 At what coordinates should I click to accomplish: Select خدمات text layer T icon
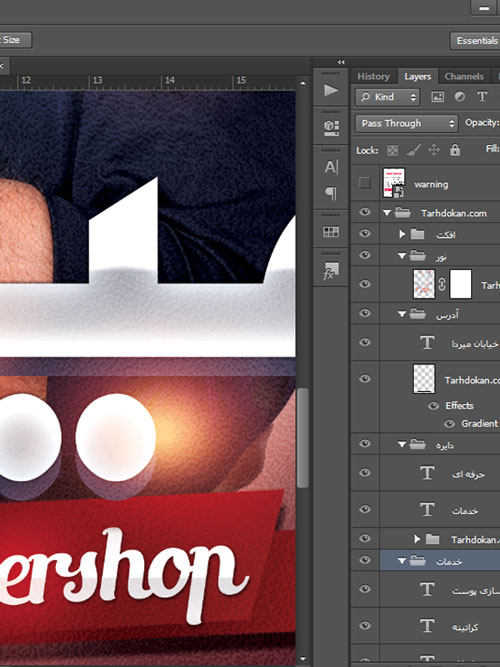(427, 510)
